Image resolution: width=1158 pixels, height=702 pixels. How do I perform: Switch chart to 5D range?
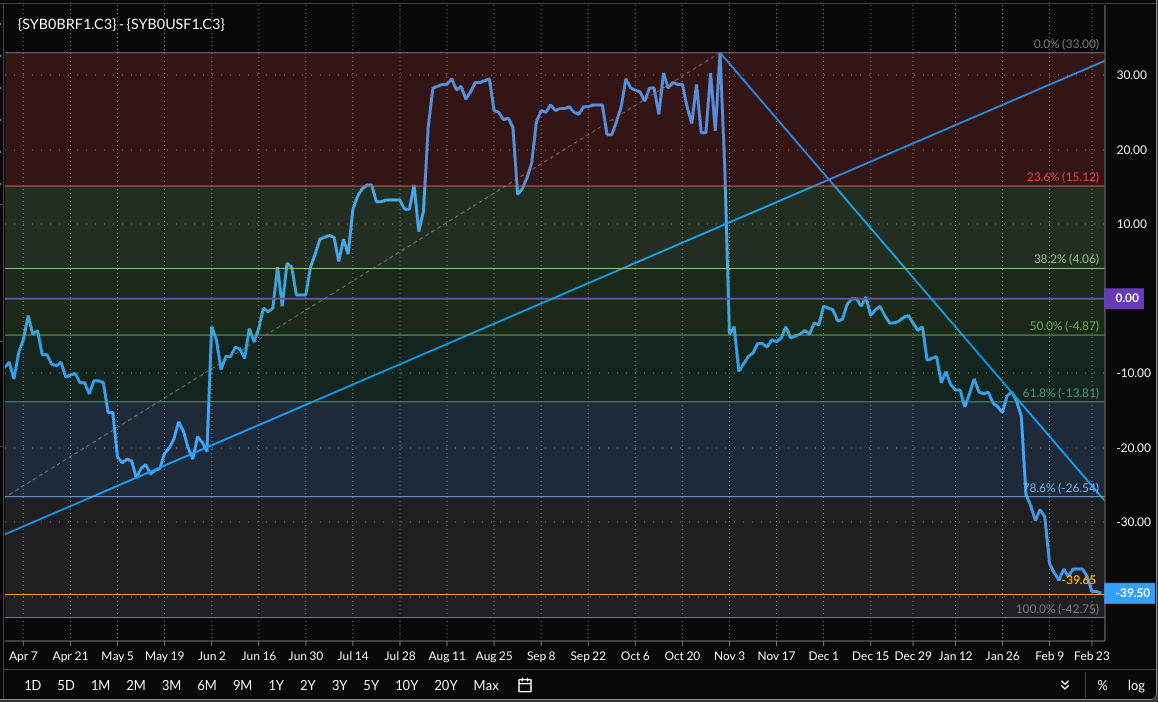tap(66, 685)
